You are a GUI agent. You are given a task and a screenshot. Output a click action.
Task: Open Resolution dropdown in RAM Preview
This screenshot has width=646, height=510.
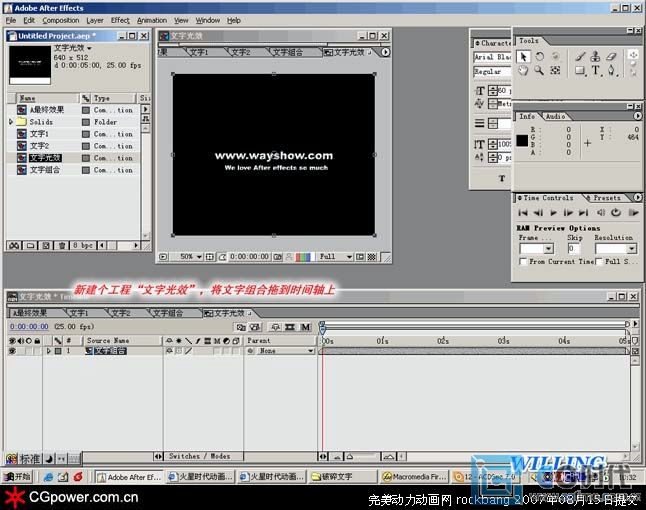[x=616, y=248]
